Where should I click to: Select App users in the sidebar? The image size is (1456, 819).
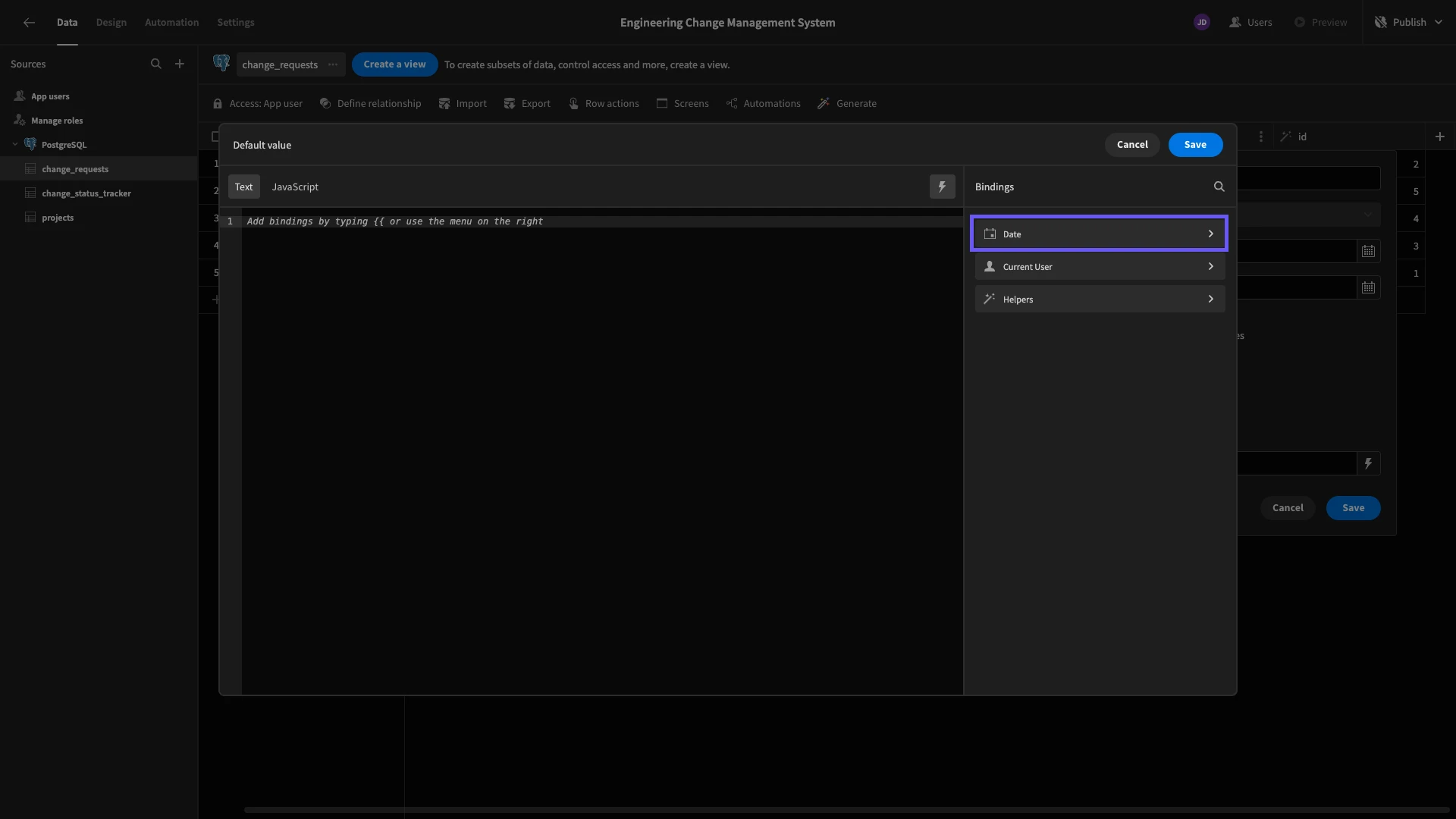(x=50, y=96)
